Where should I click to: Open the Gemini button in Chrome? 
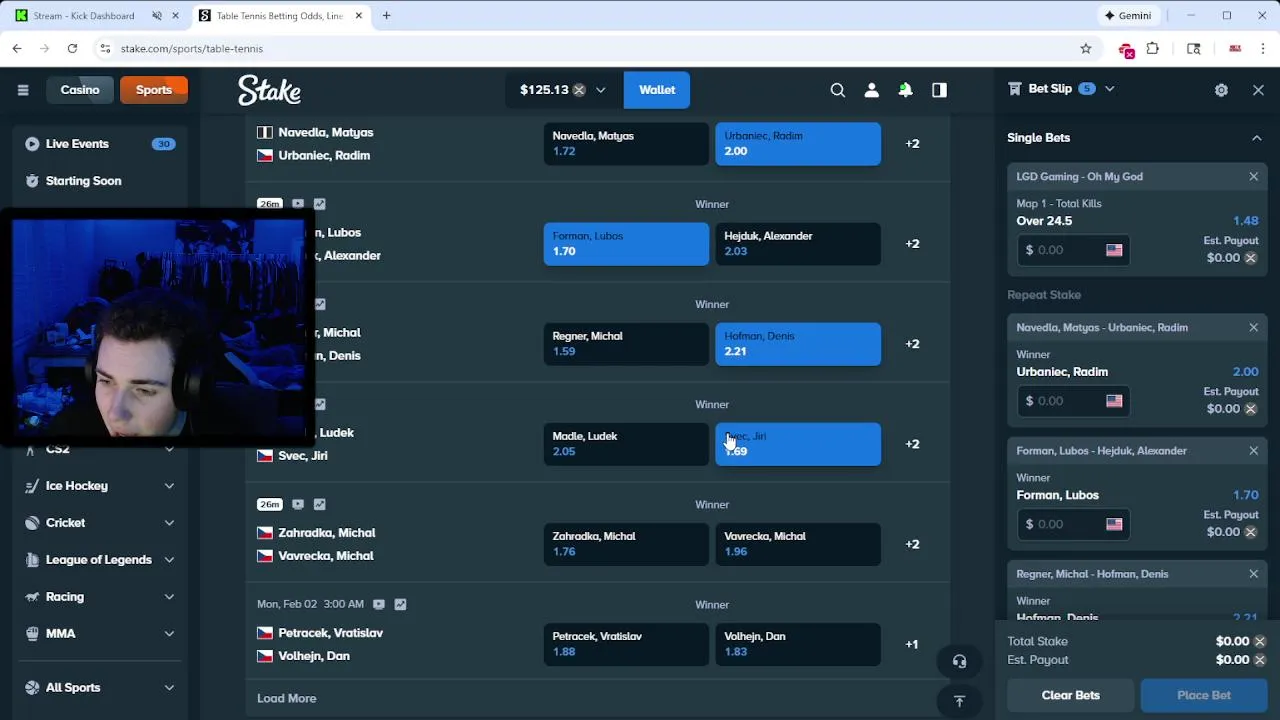point(1127,16)
